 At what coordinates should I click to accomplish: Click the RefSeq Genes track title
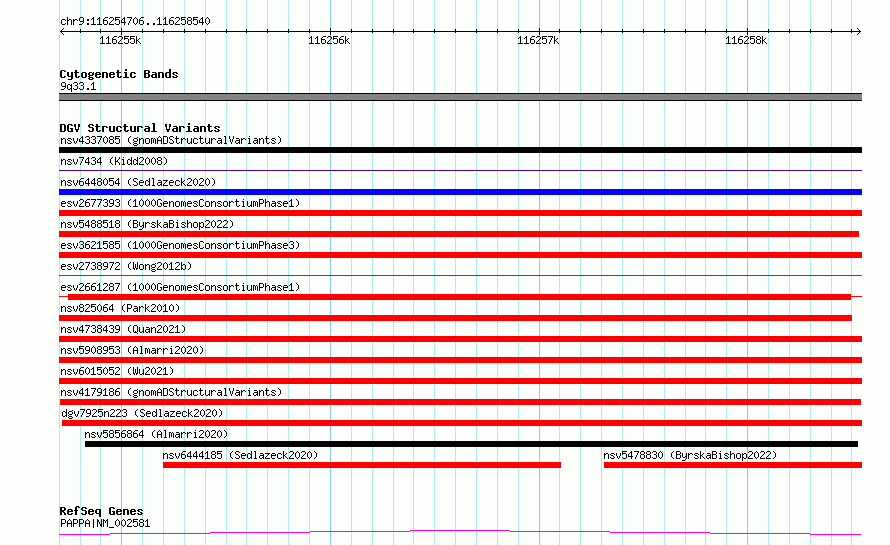click(x=101, y=512)
